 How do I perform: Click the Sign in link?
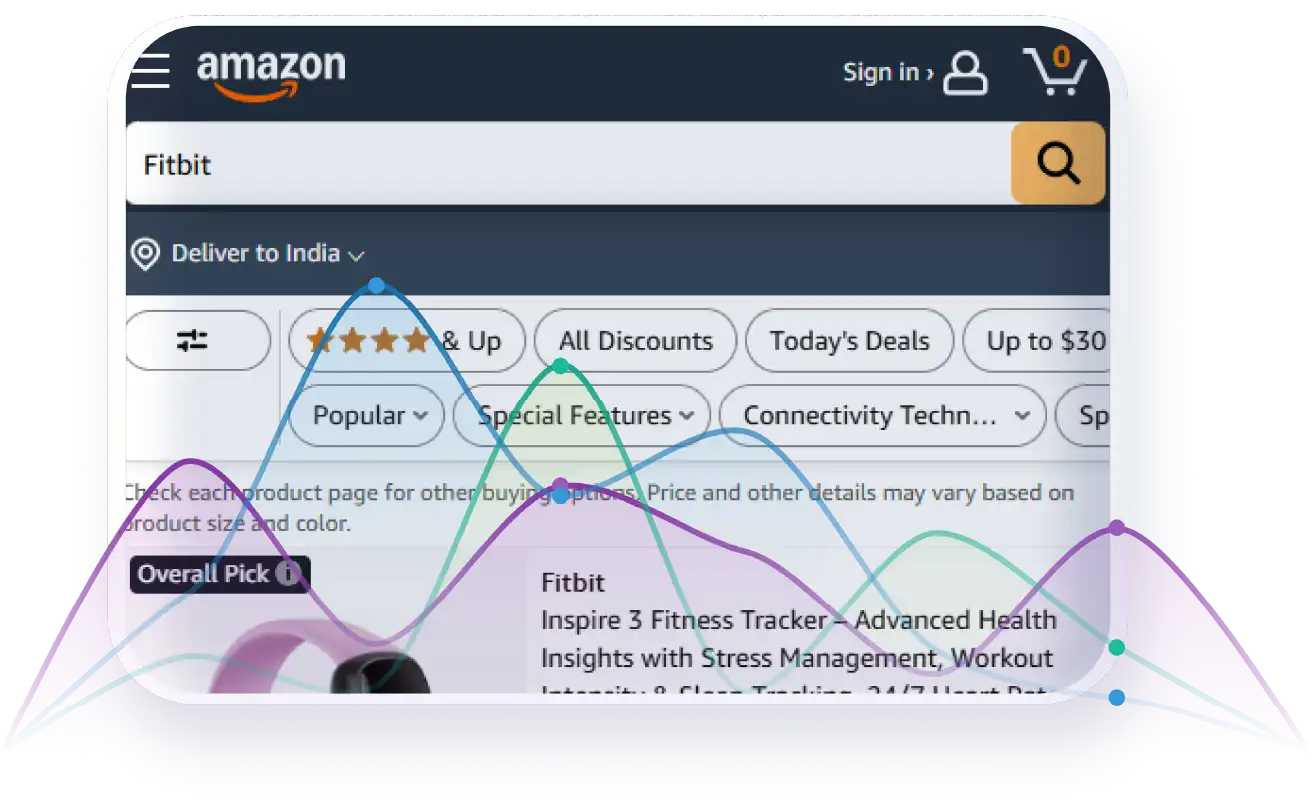[888, 72]
